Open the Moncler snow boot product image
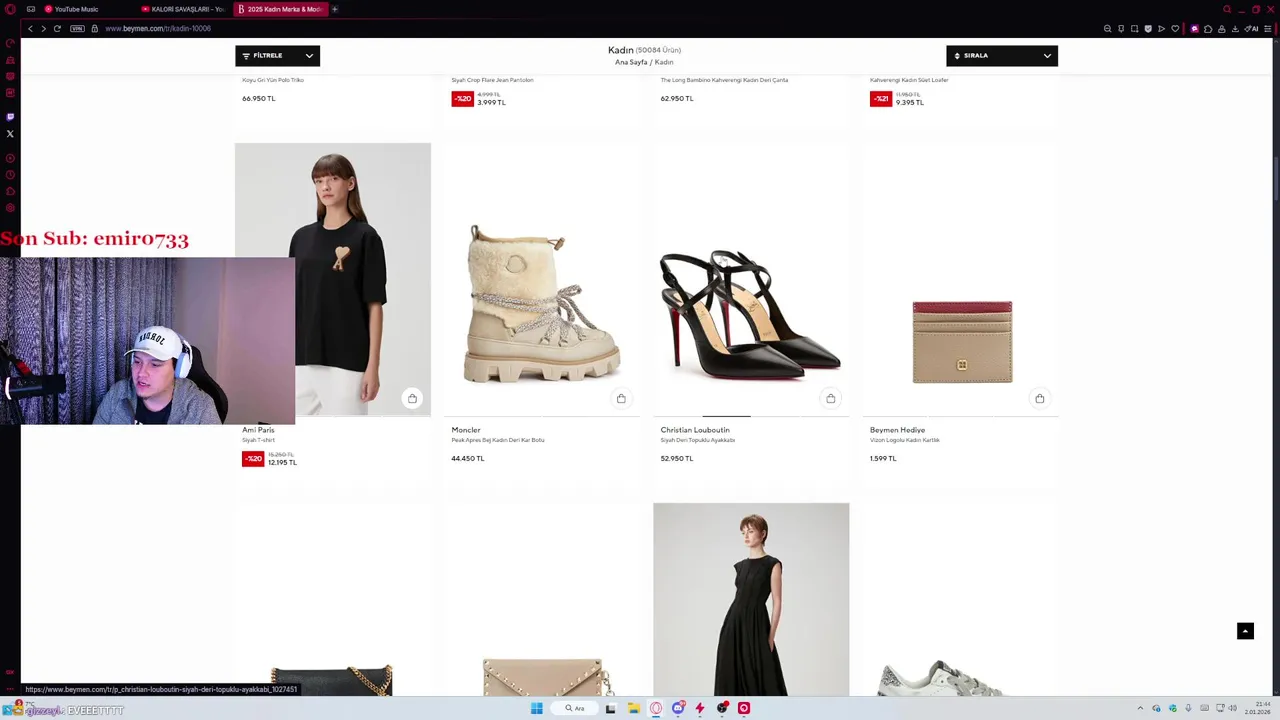 pos(542,279)
